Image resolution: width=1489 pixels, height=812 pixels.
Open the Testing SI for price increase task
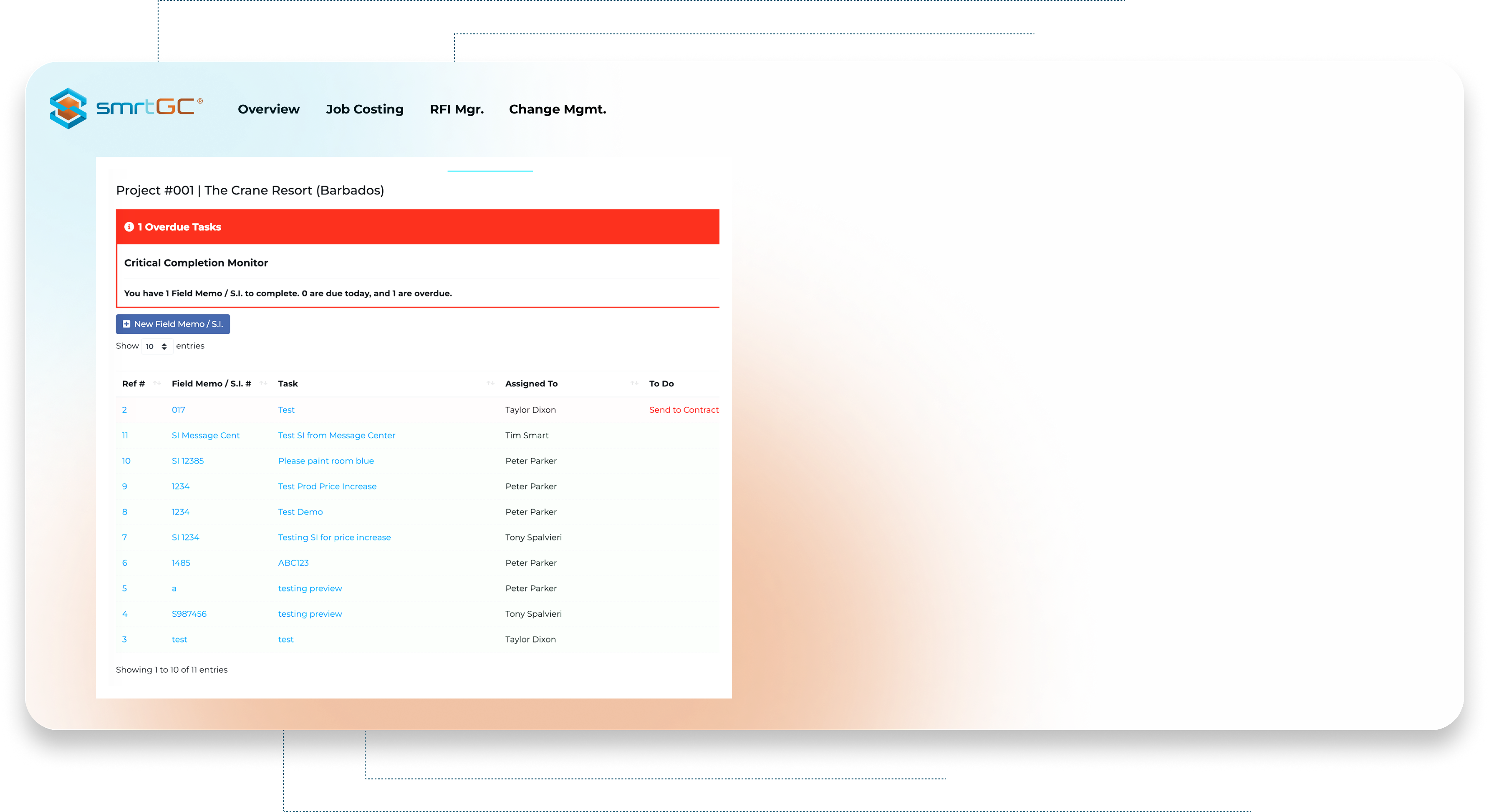334,537
